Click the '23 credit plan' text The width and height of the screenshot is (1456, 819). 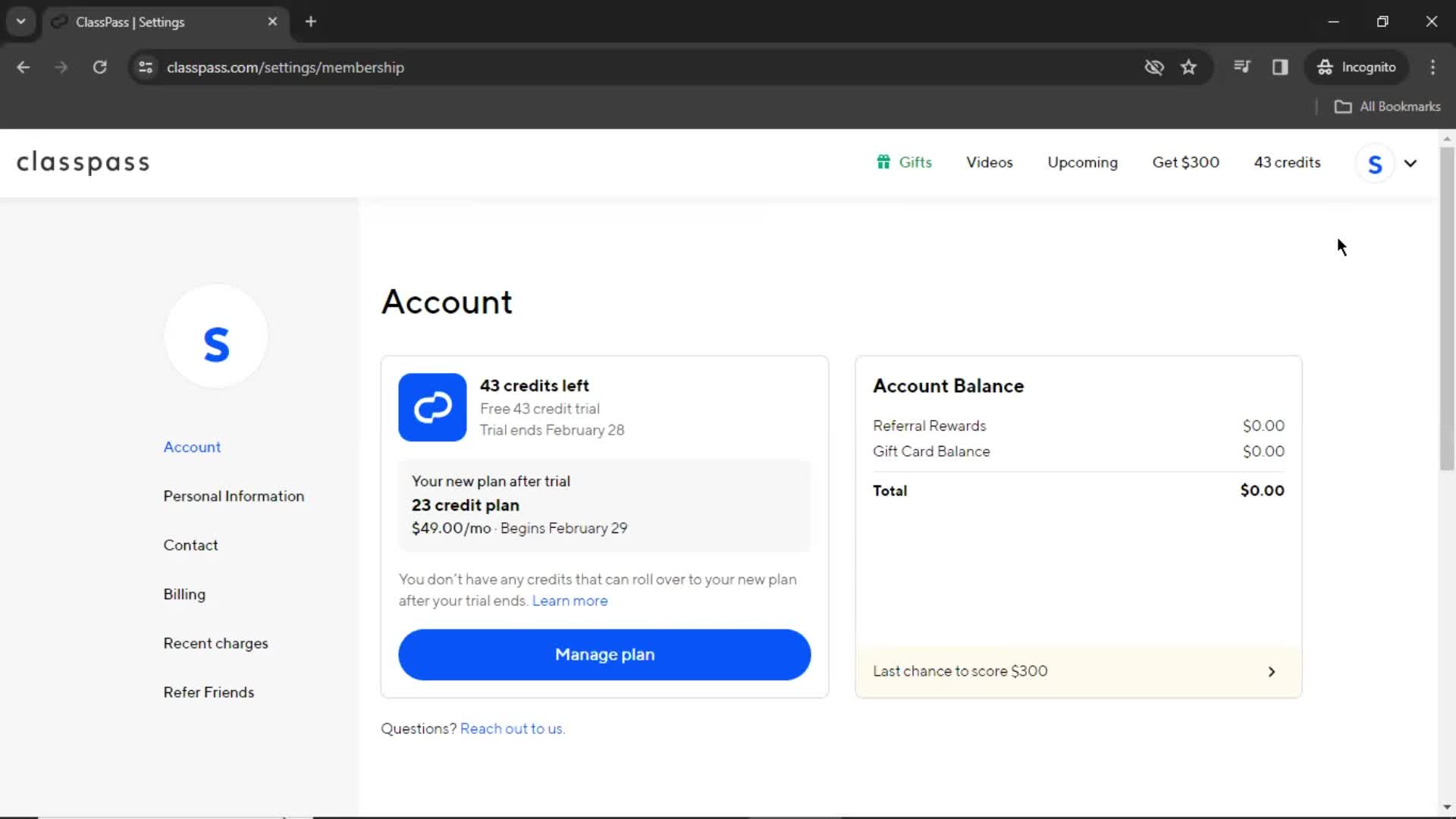pyautogui.click(x=466, y=505)
